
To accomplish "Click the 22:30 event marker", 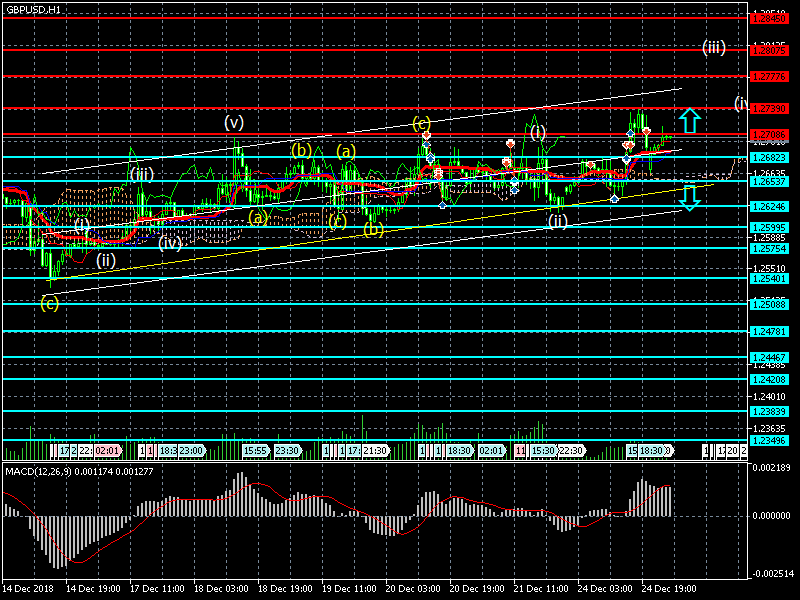I will tap(571, 451).
